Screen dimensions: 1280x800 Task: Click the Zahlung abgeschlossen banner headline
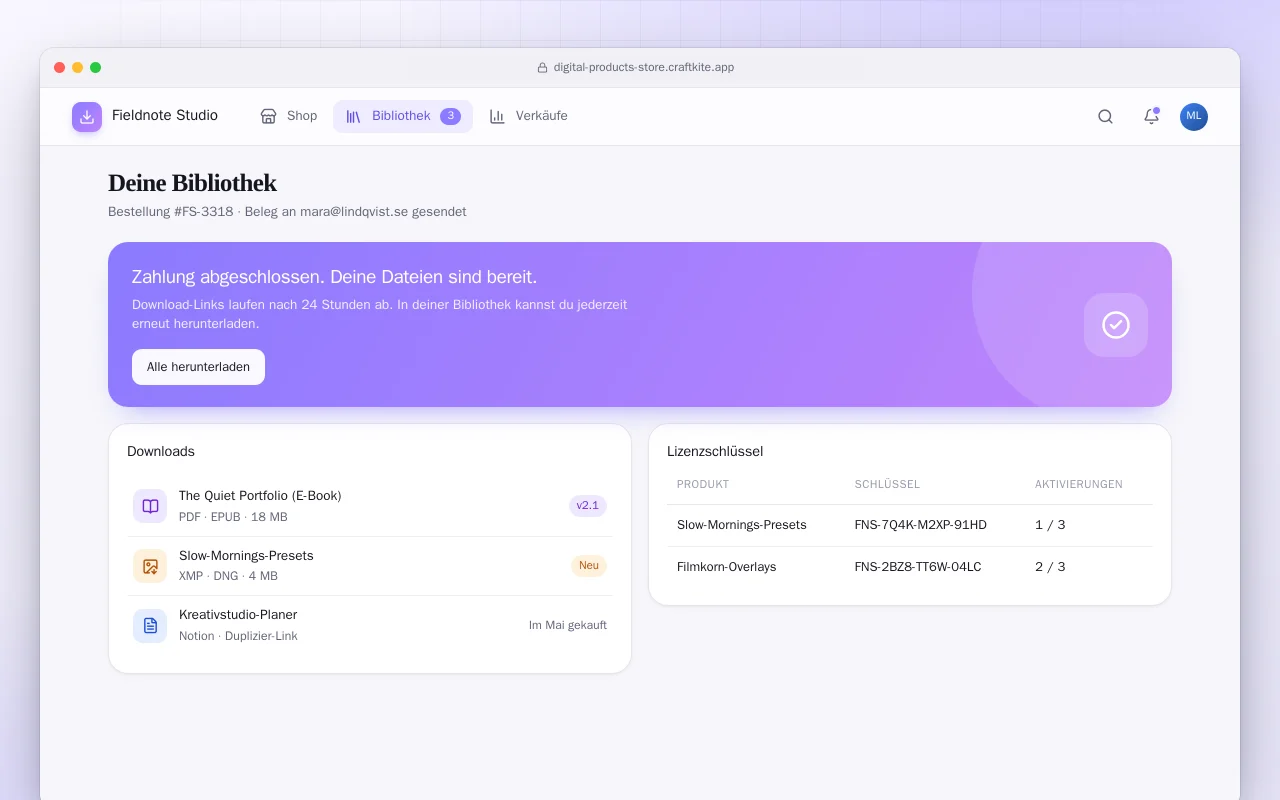tap(334, 277)
